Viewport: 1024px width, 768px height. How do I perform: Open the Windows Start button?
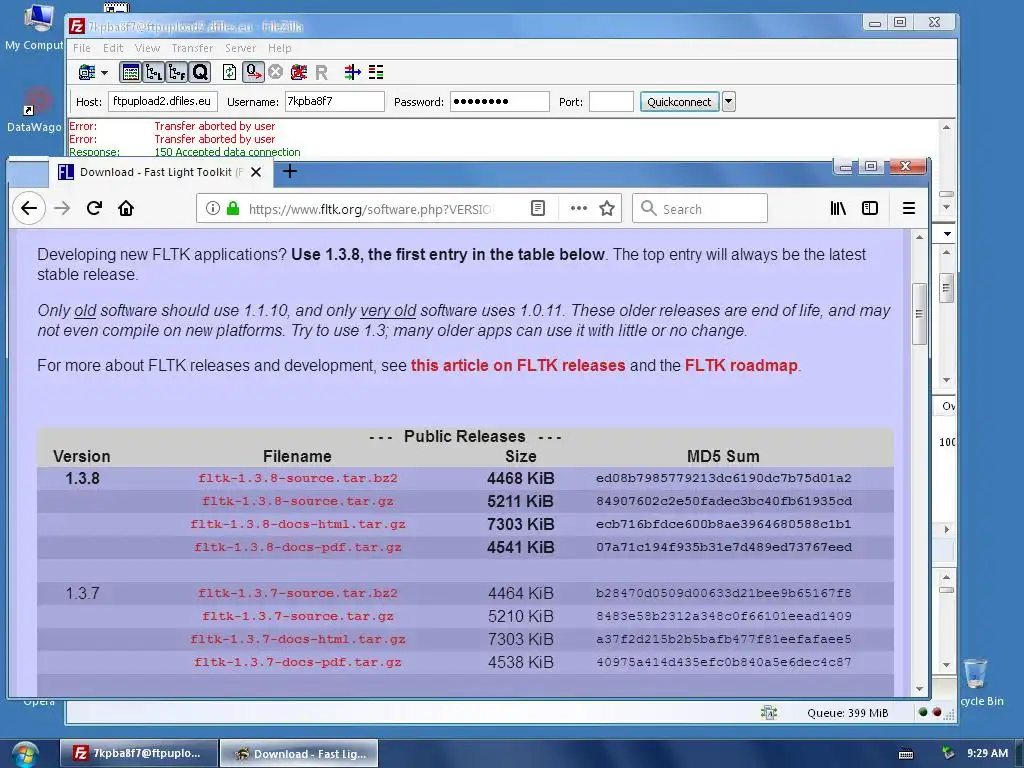click(x=25, y=754)
